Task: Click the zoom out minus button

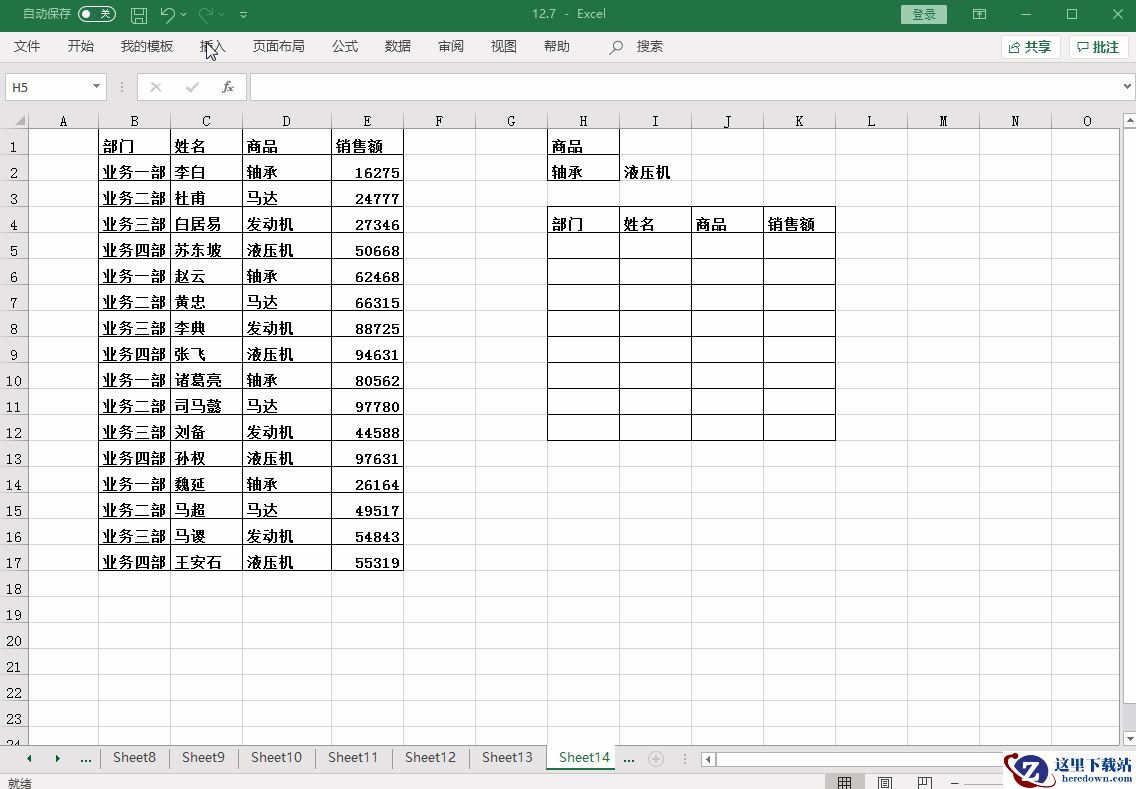Action: pos(955,782)
